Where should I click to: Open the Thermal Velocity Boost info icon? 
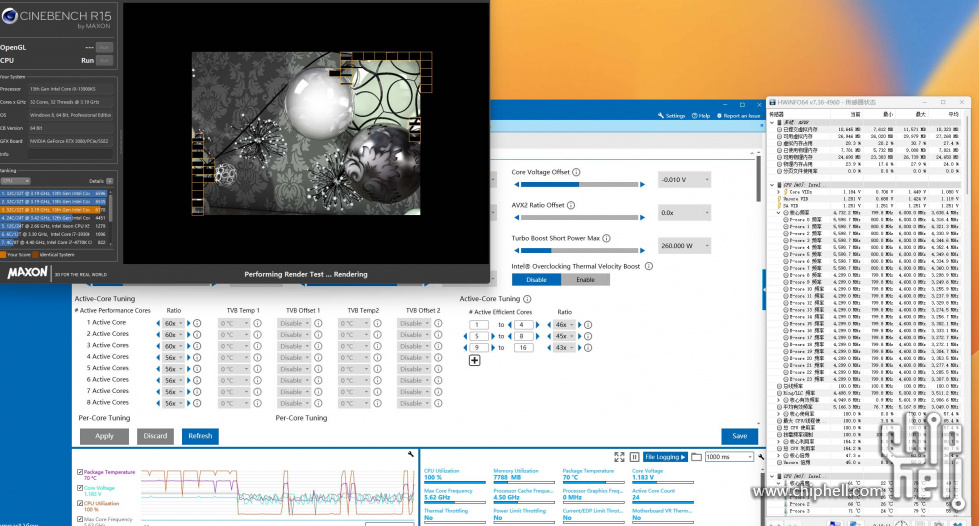649,266
